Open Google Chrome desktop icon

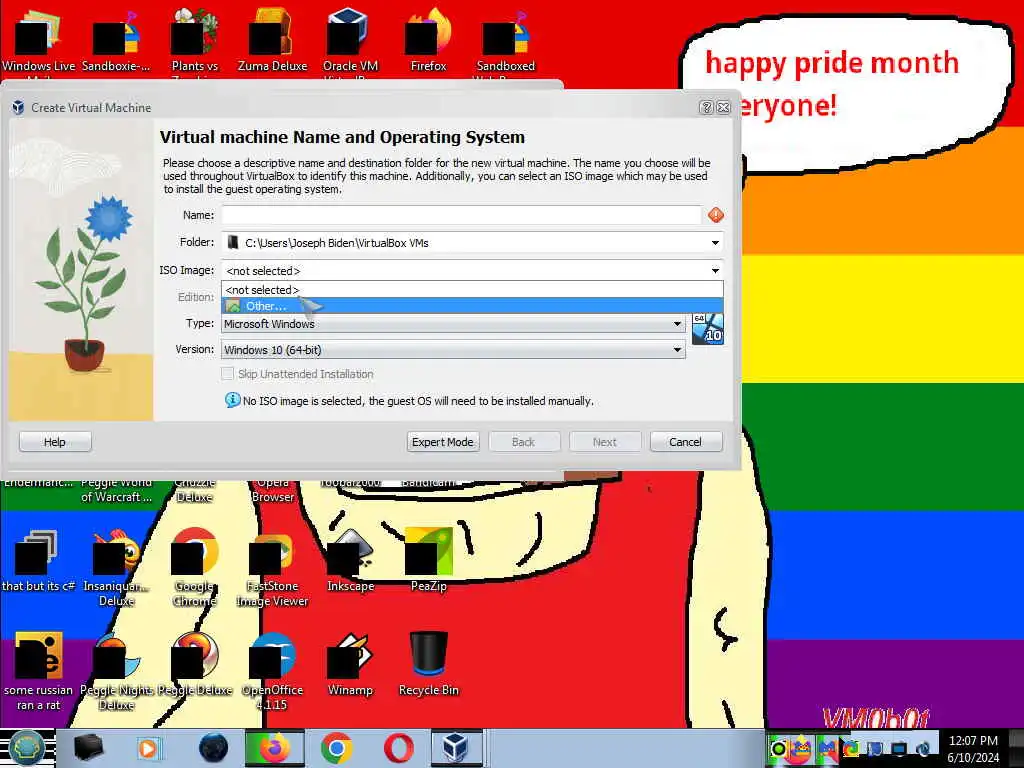pyautogui.click(x=195, y=568)
